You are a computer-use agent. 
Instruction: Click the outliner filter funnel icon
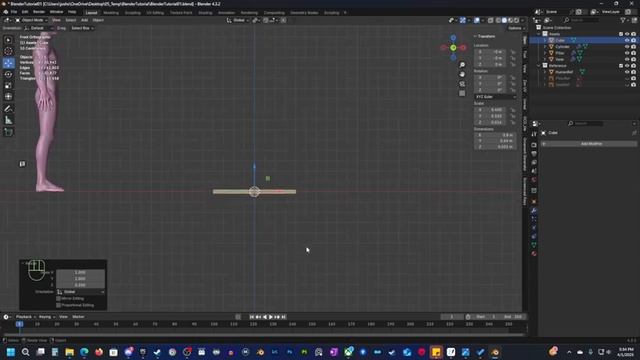coord(623,20)
